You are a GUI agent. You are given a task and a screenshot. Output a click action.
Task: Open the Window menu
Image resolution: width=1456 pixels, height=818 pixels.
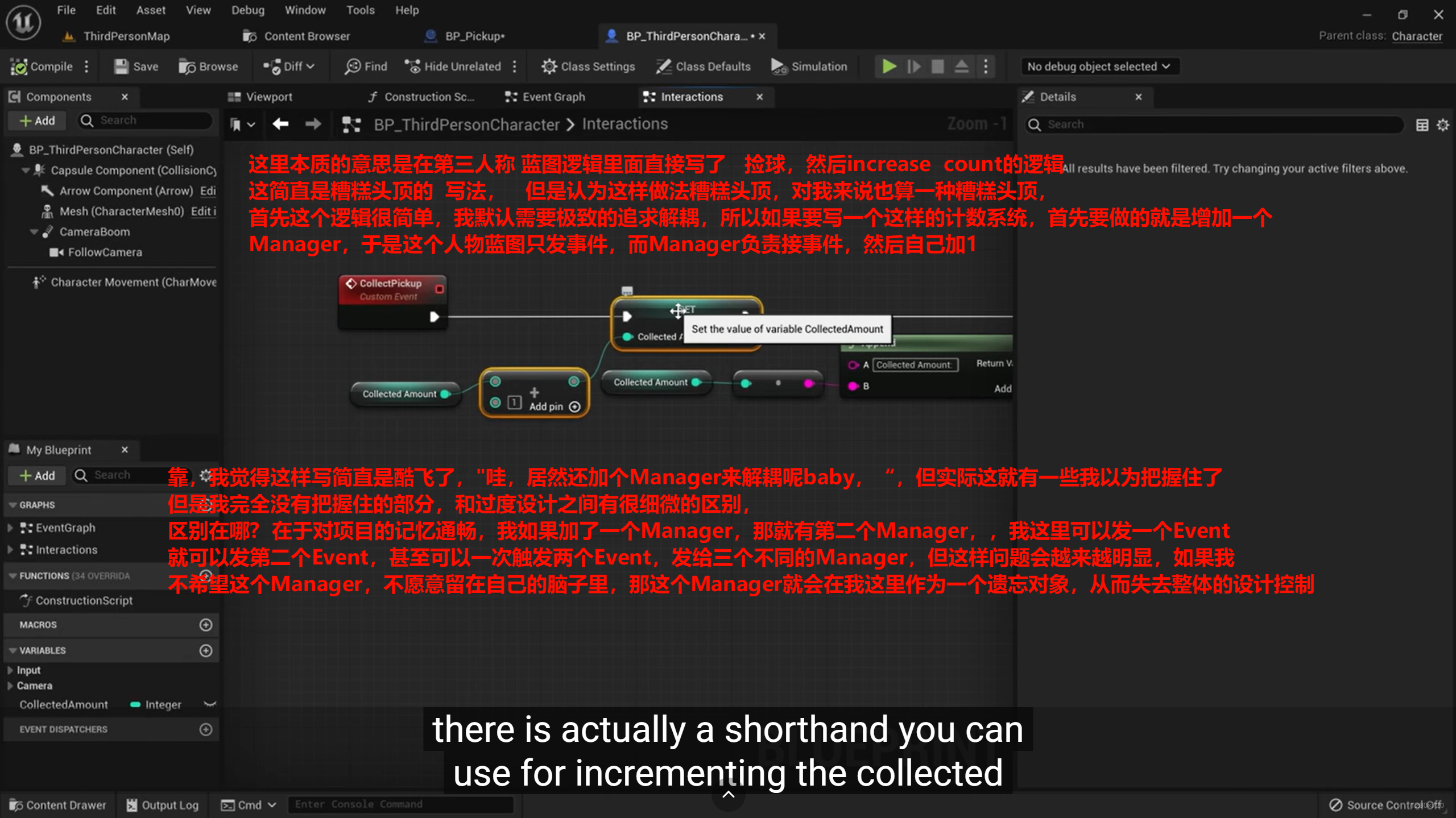pyautogui.click(x=305, y=10)
